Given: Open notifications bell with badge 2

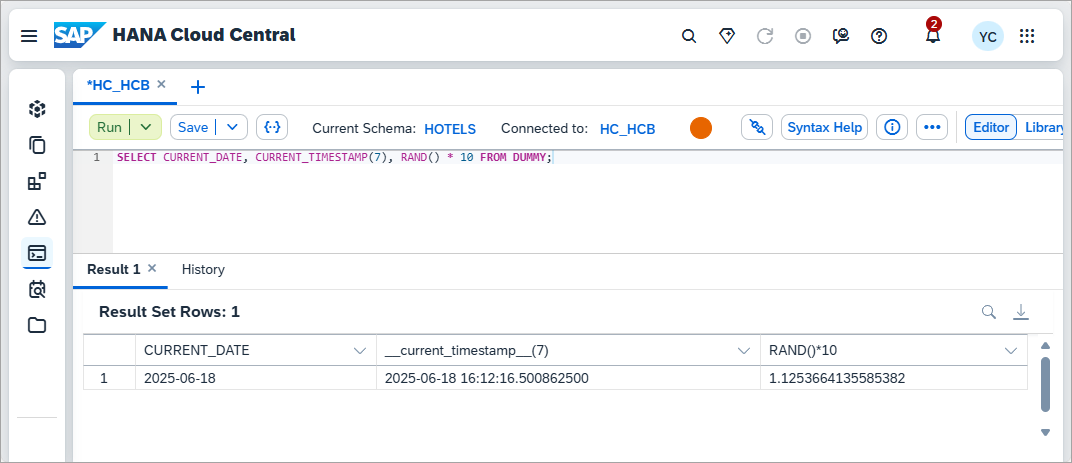Looking at the screenshot, I should (933, 34).
